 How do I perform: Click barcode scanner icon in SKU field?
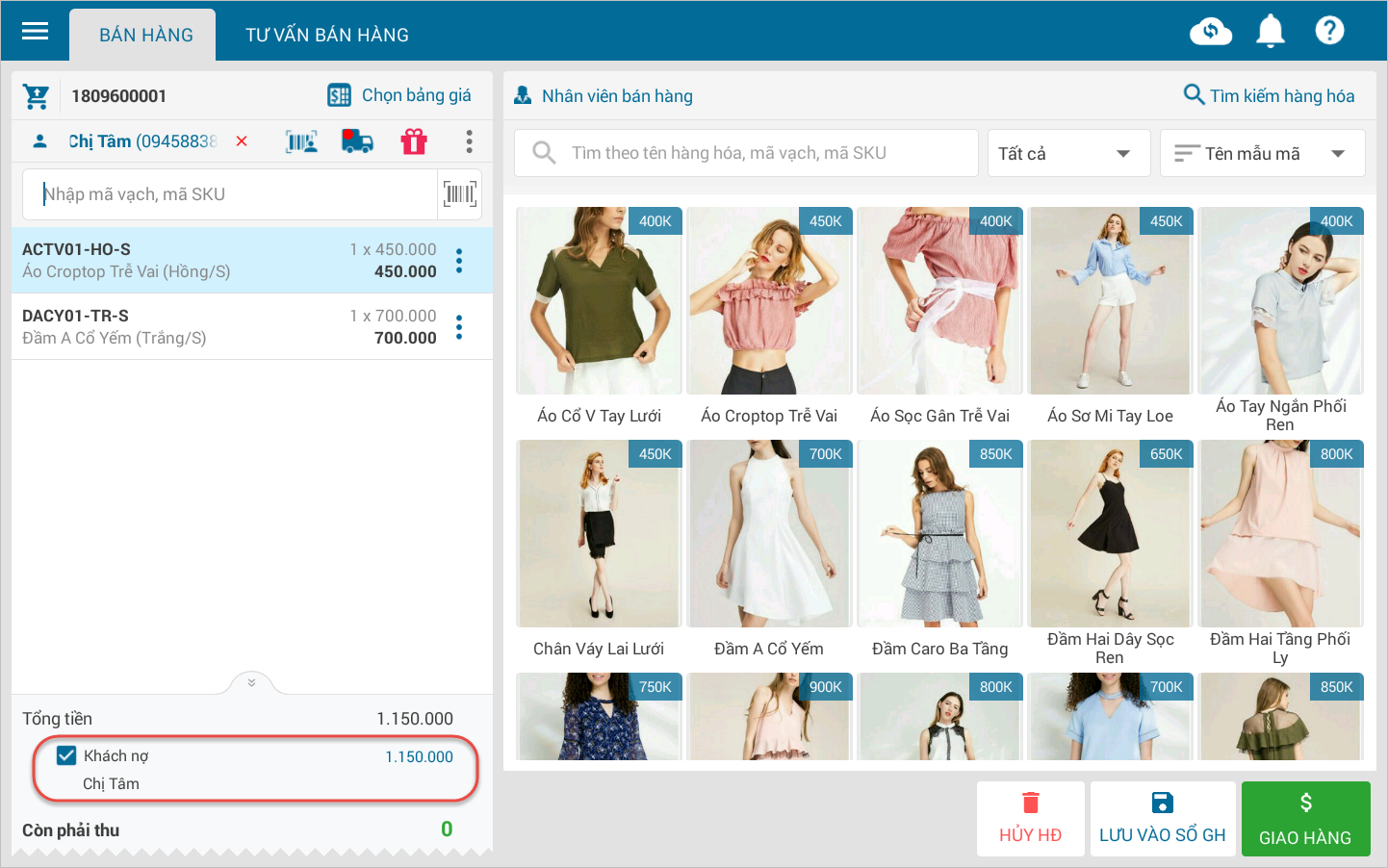tap(459, 194)
